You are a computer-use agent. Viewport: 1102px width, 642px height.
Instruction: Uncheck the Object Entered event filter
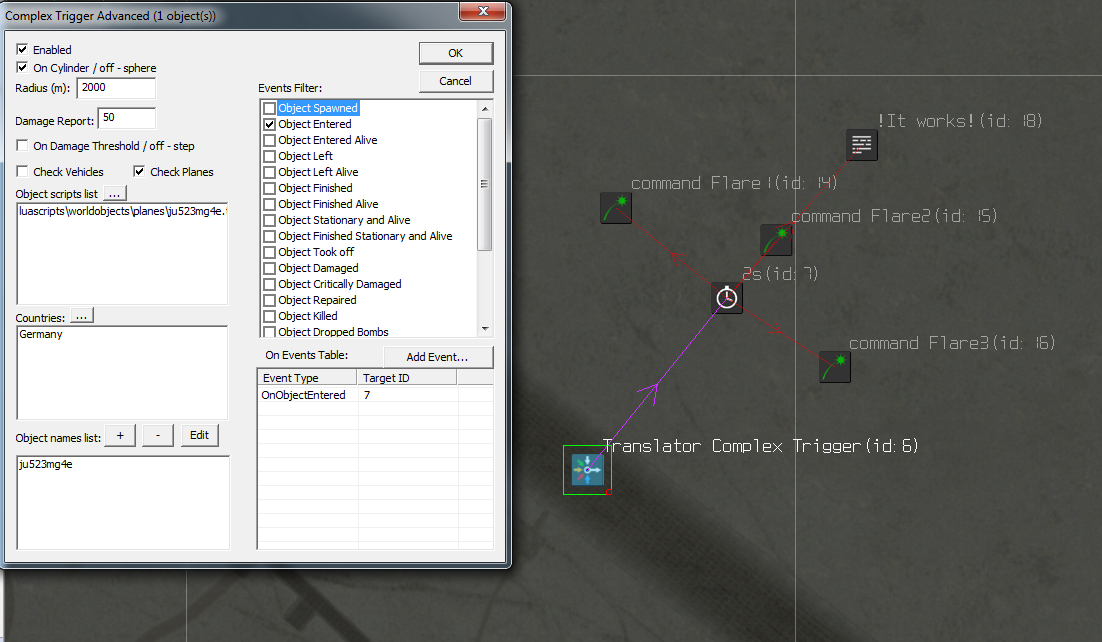point(269,124)
